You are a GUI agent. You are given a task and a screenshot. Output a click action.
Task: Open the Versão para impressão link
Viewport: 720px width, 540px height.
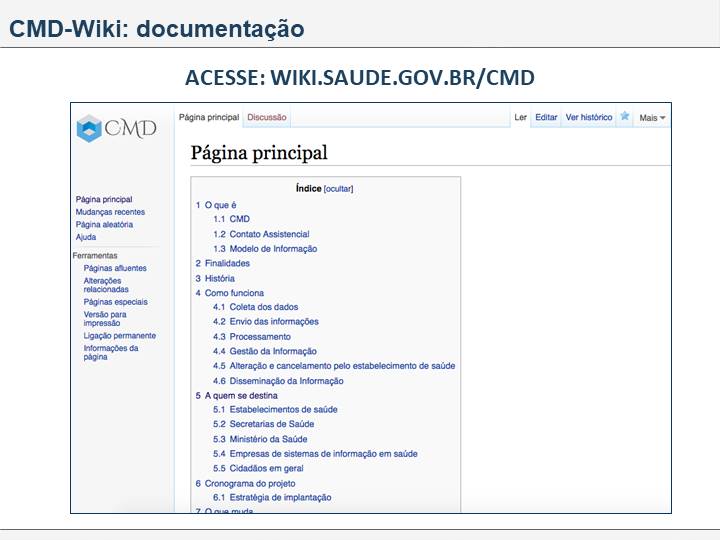pos(105,319)
